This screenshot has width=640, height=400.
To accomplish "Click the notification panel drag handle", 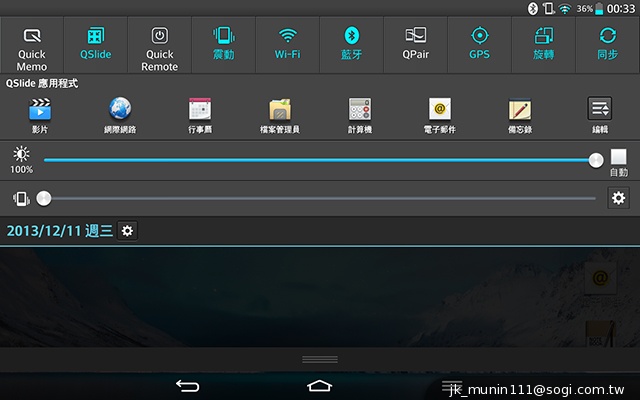I will [x=320, y=359].
